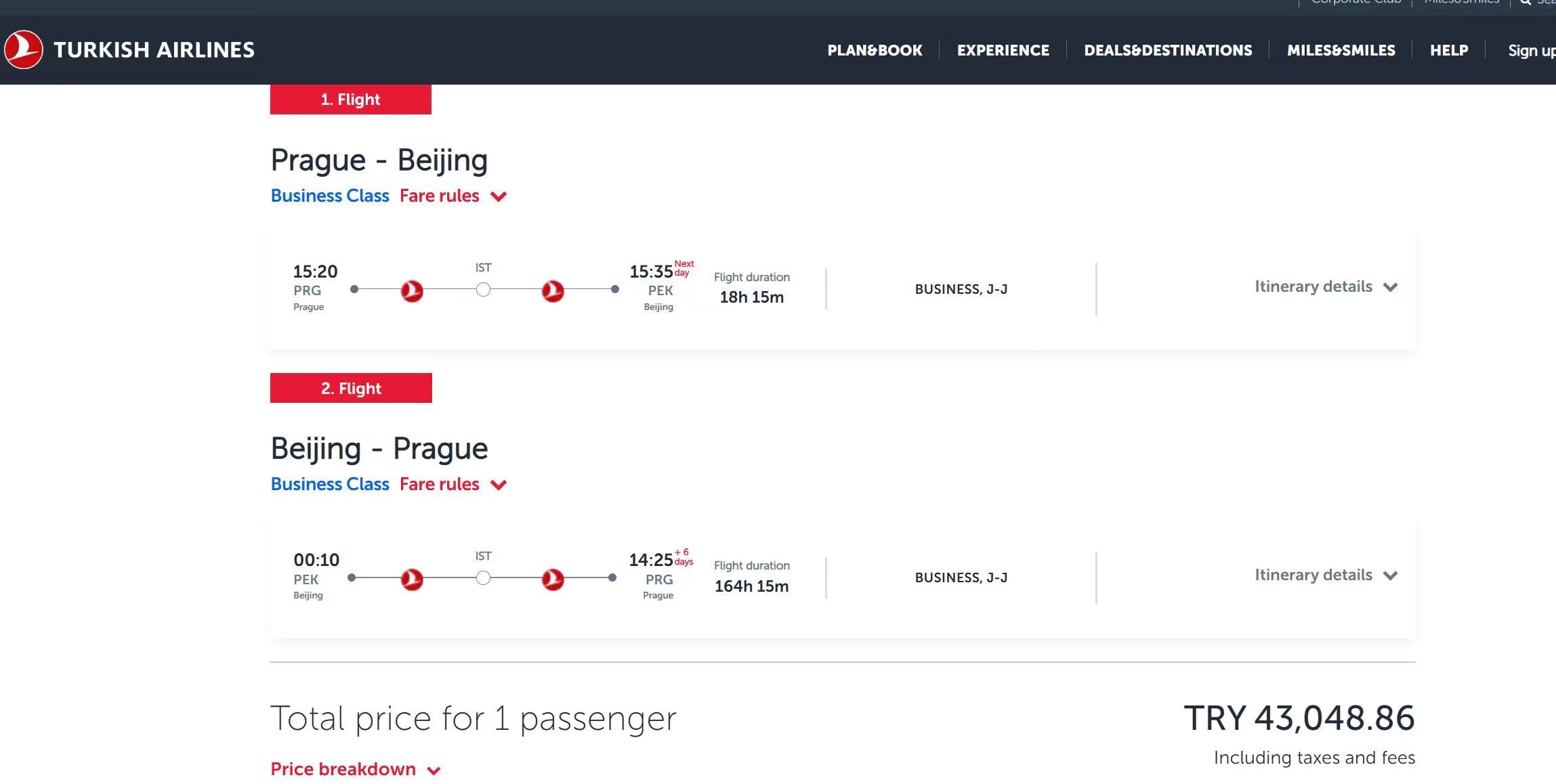Open the Price breakdown section
1556x784 pixels.
click(x=356, y=769)
